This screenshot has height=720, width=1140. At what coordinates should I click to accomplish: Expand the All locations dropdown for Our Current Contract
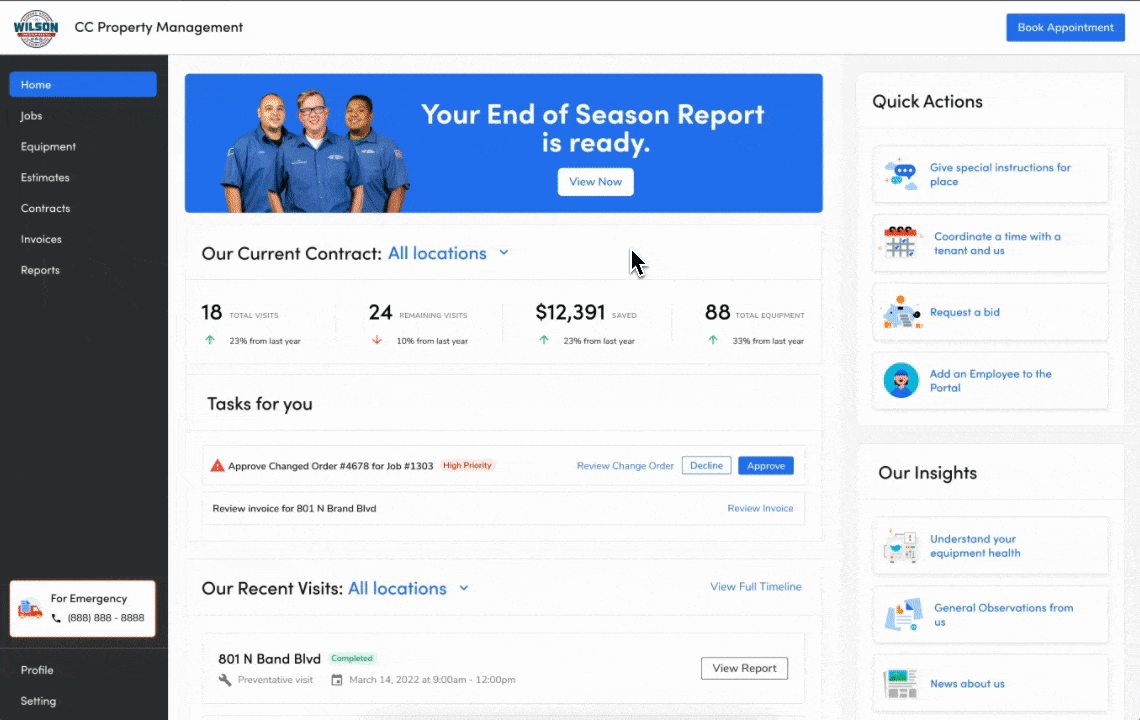point(504,253)
